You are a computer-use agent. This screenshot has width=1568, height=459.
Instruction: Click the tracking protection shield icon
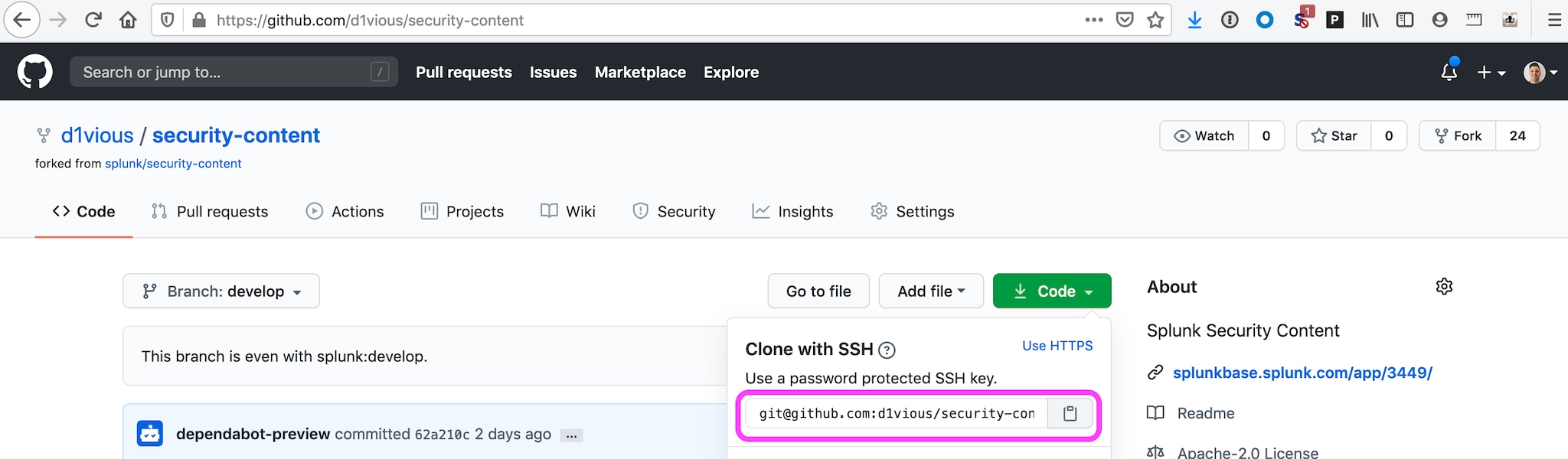coord(168,21)
